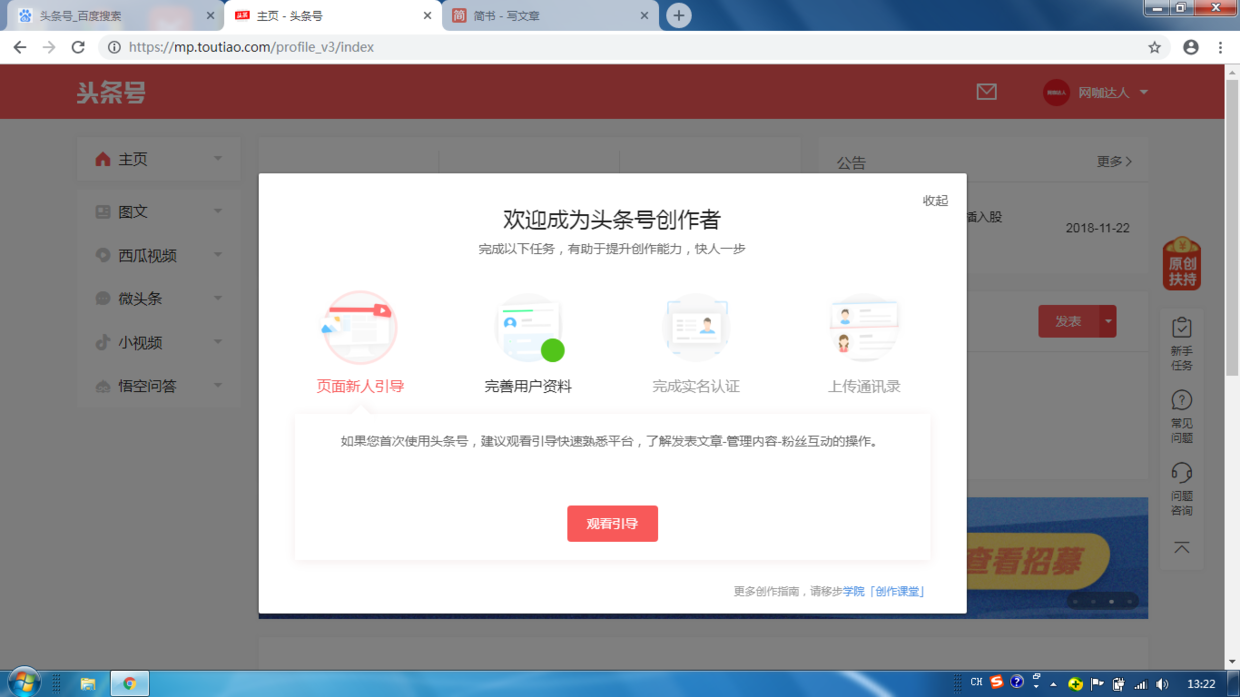This screenshot has height=697, width=1240.
Task: Expand the 悟空问答 sidebar menu arrow
Action: [218, 385]
